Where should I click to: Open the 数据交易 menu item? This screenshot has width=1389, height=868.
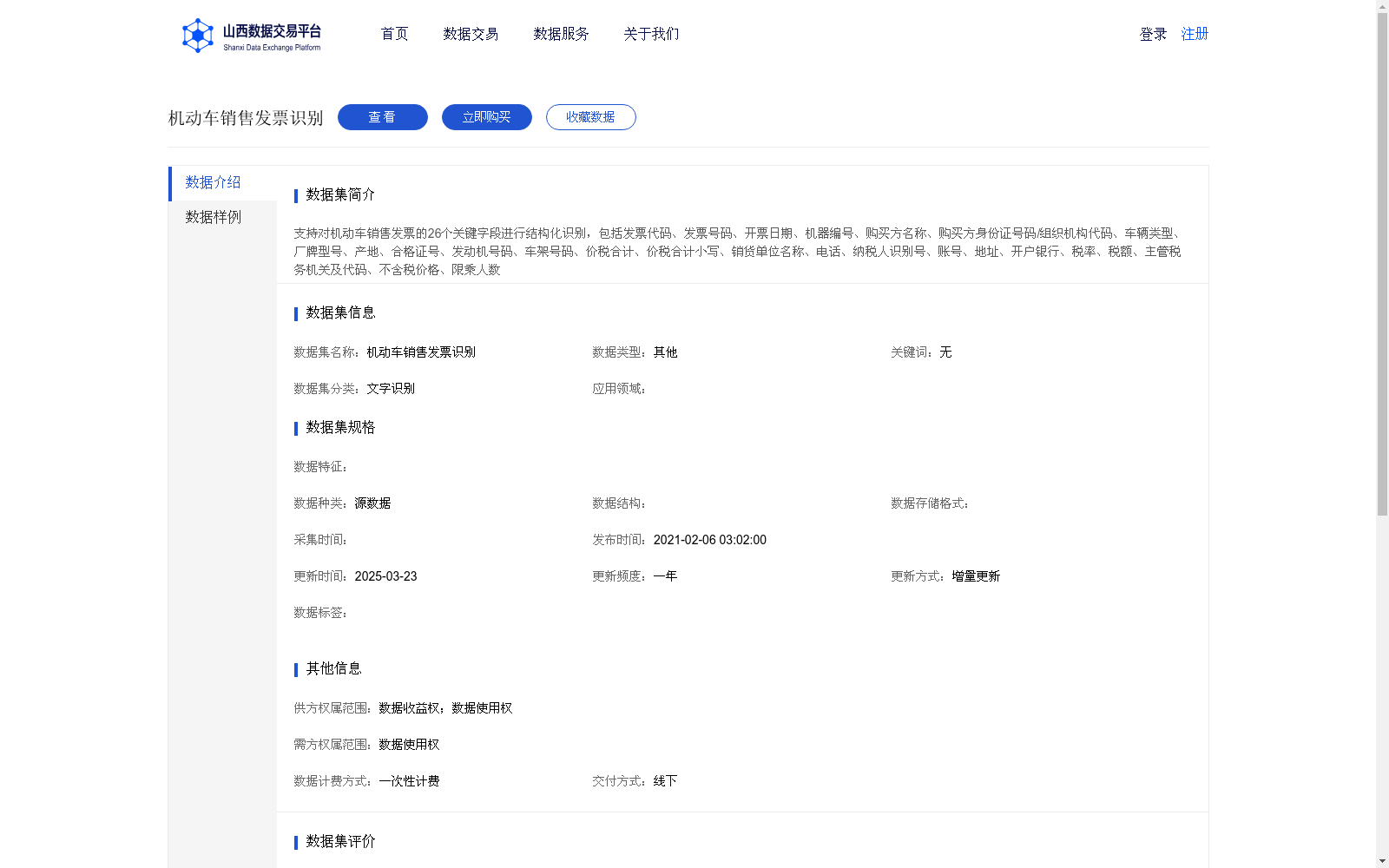(471, 34)
